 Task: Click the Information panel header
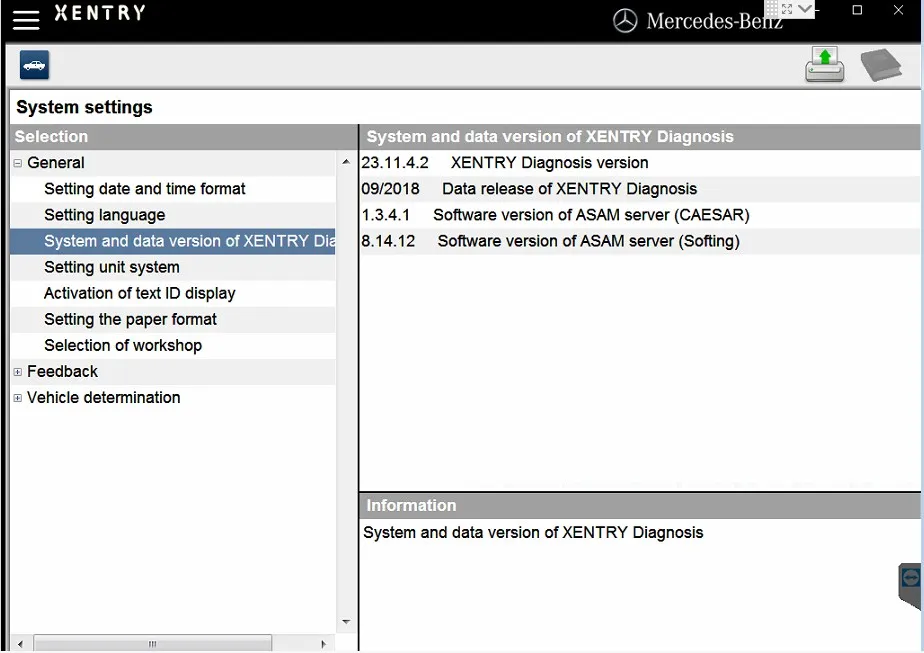[640, 506]
